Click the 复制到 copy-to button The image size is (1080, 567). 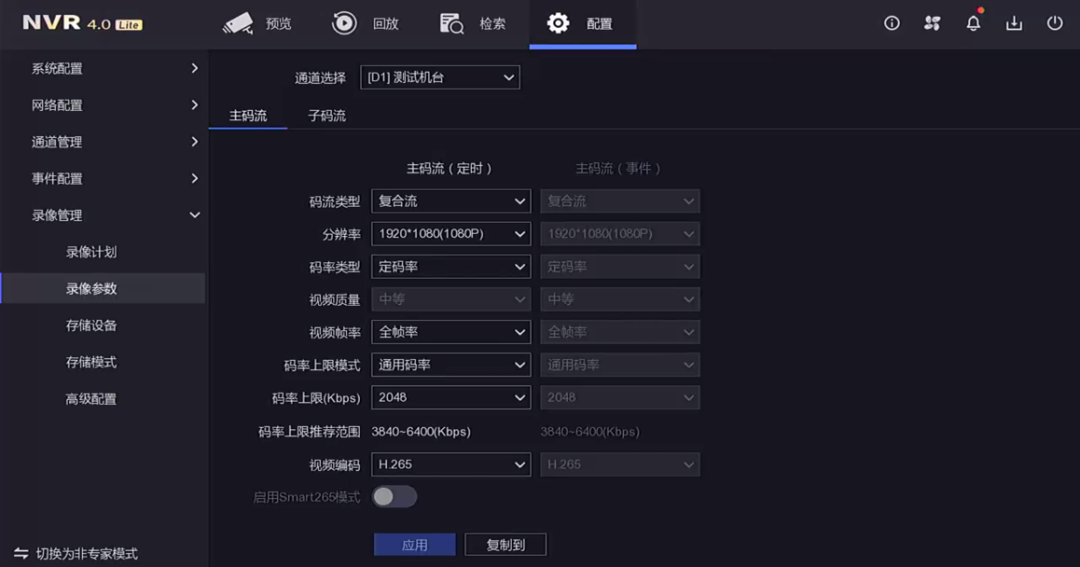tap(506, 545)
